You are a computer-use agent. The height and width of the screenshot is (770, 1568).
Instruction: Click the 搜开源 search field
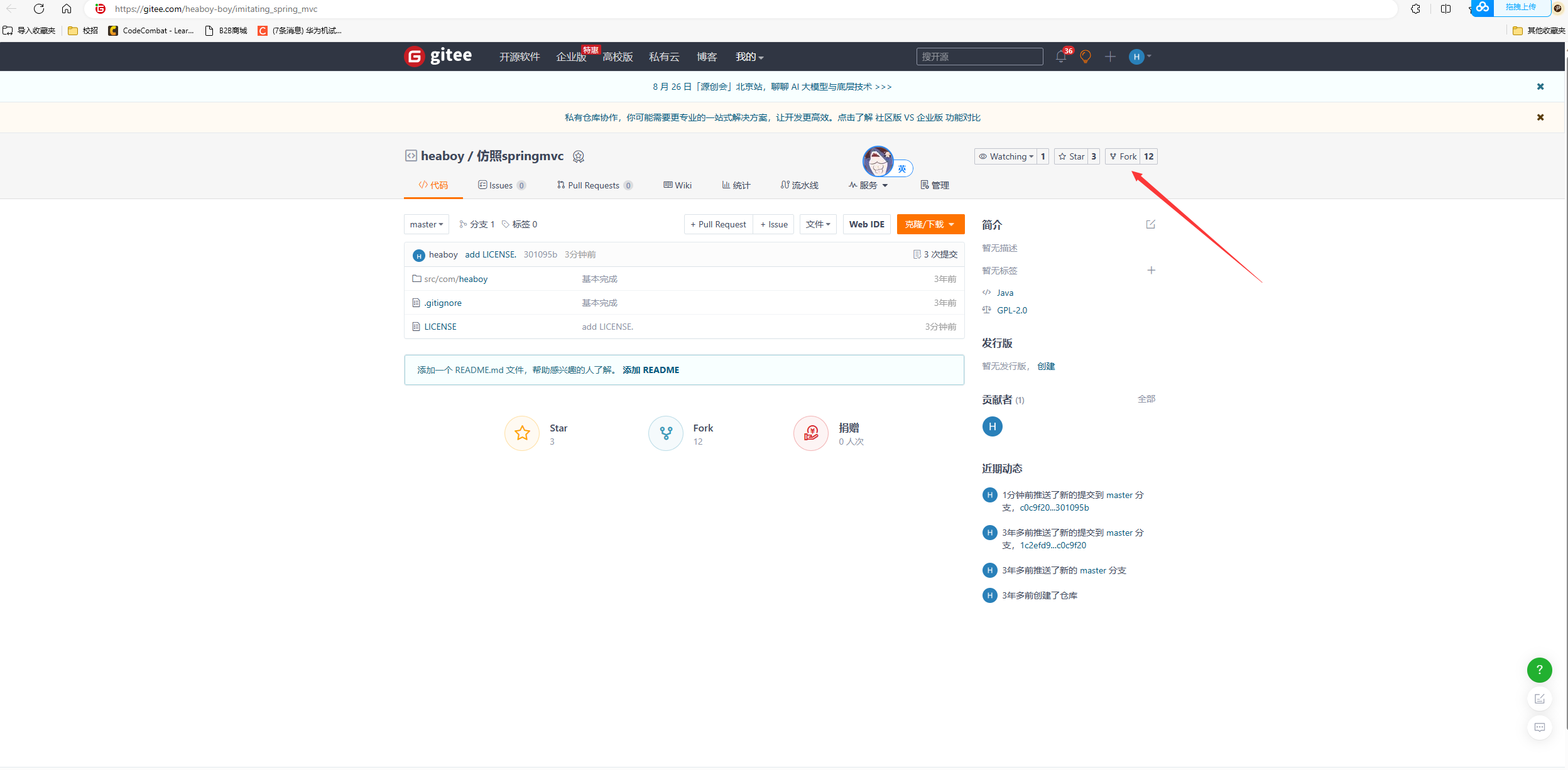tap(979, 57)
